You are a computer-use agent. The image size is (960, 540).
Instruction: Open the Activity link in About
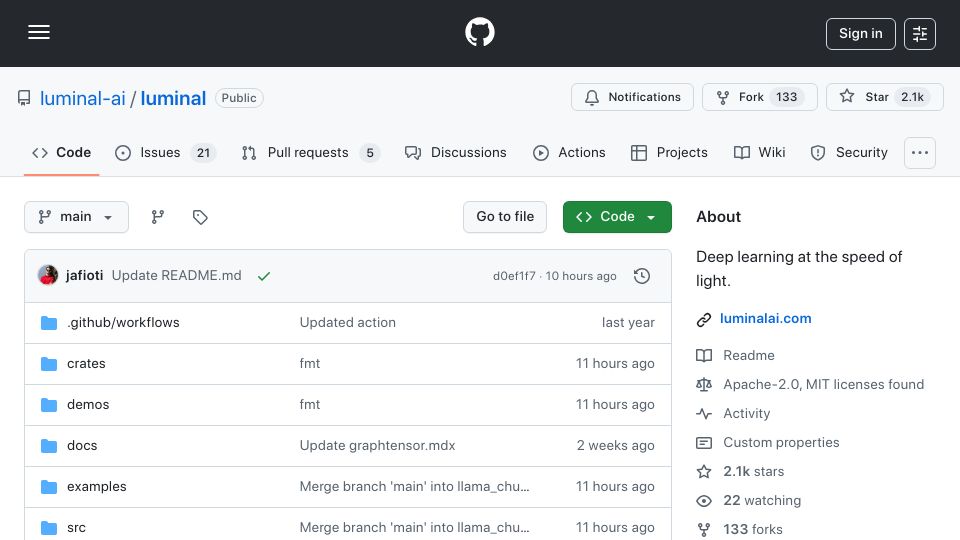point(746,414)
